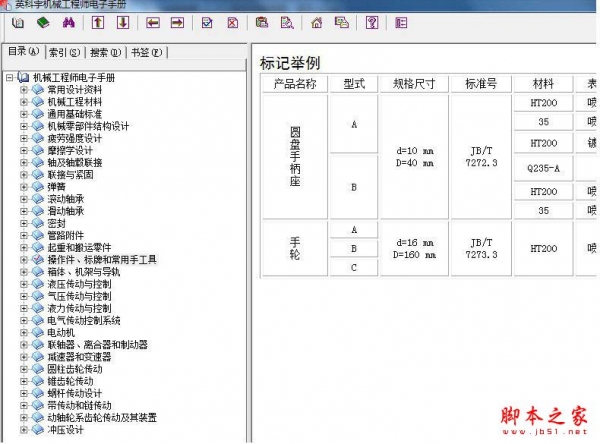This screenshot has width=600, height=444.
Task: Select 箱体、机架与导轨 in the tree
Action: click(83, 272)
